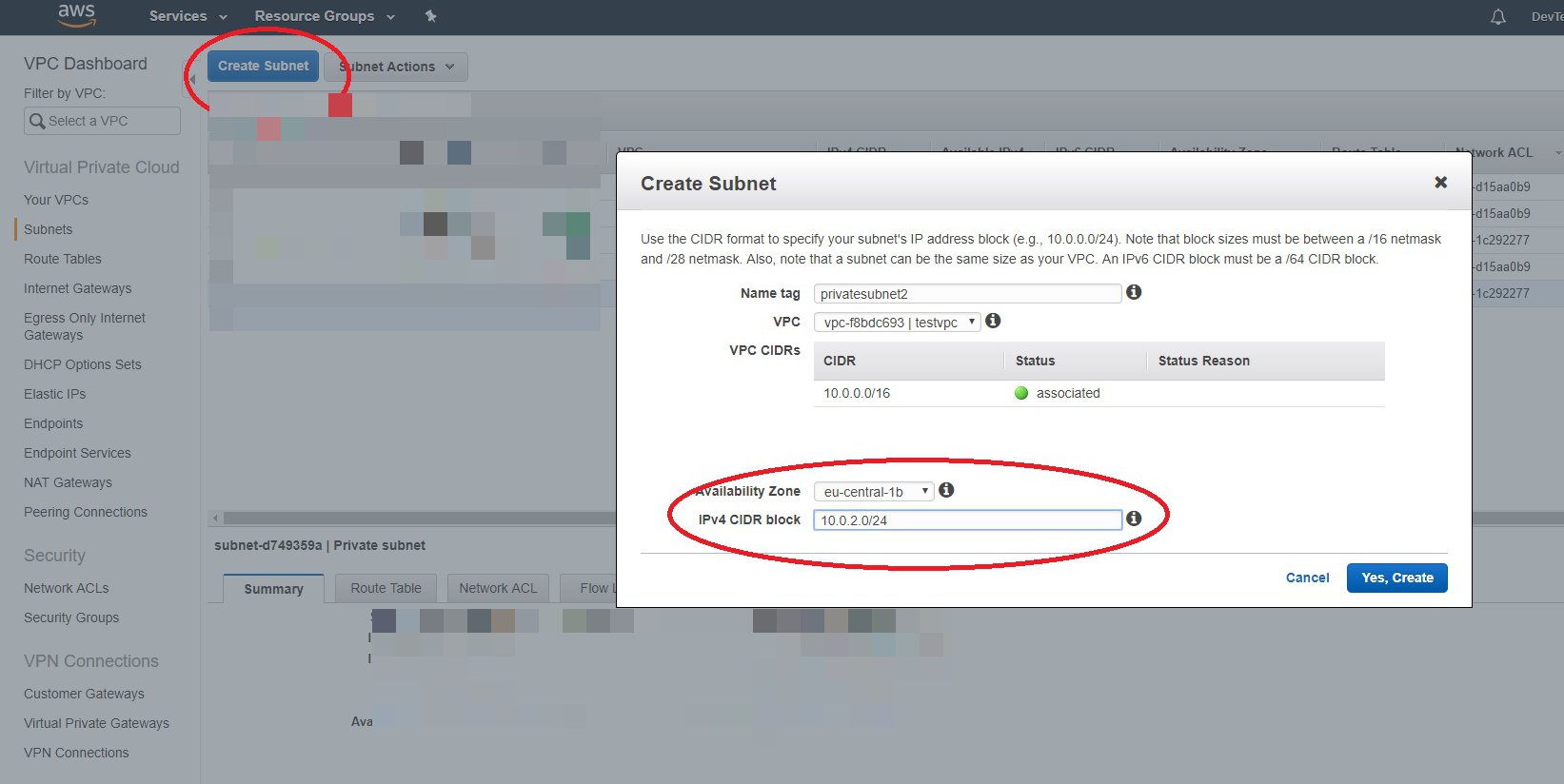This screenshot has height=784, width=1564.
Task: Click search icon in Select a VPC filter
Action: (37, 121)
